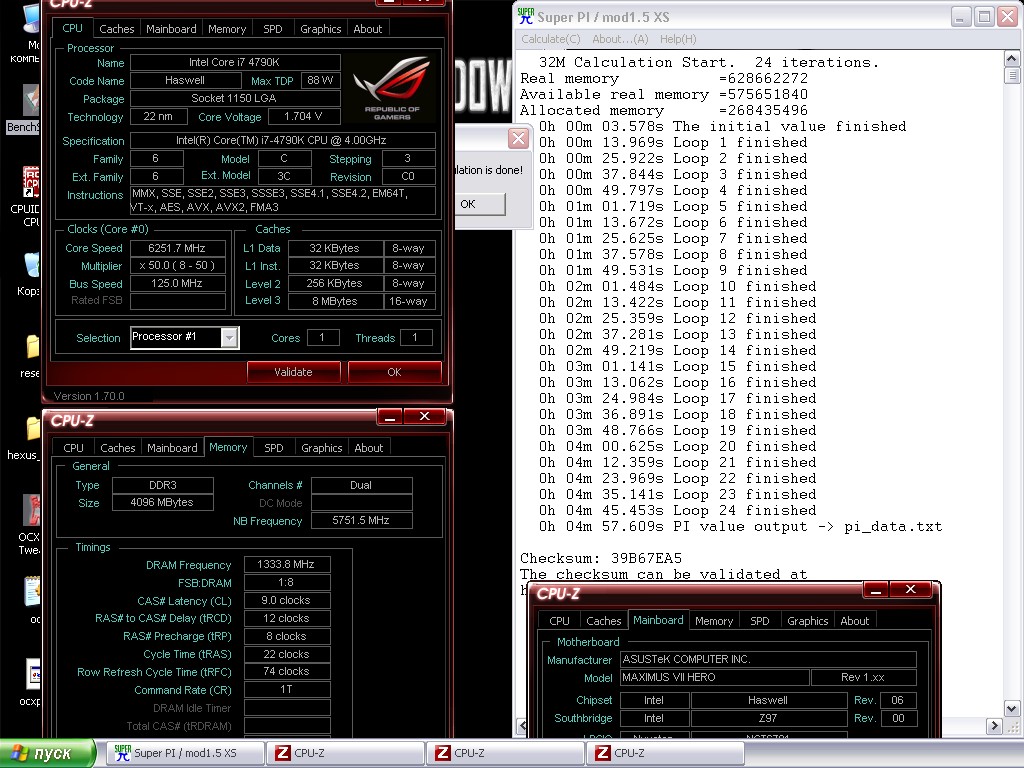Click the Super PI horizontal scrollbar right arrow
The width and height of the screenshot is (1024, 768).
(995, 726)
